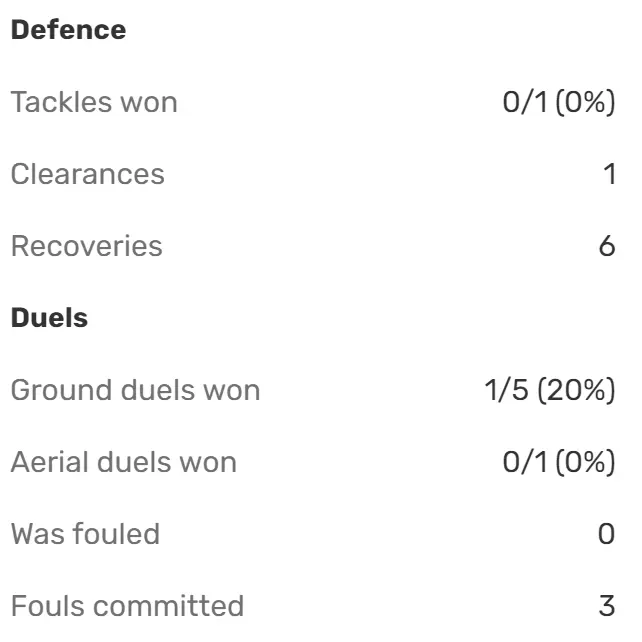The width and height of the screenshot is (642, 642).
Task: Click the 0/1 fraction for Aerial duels
Action: tap(520, 462)
